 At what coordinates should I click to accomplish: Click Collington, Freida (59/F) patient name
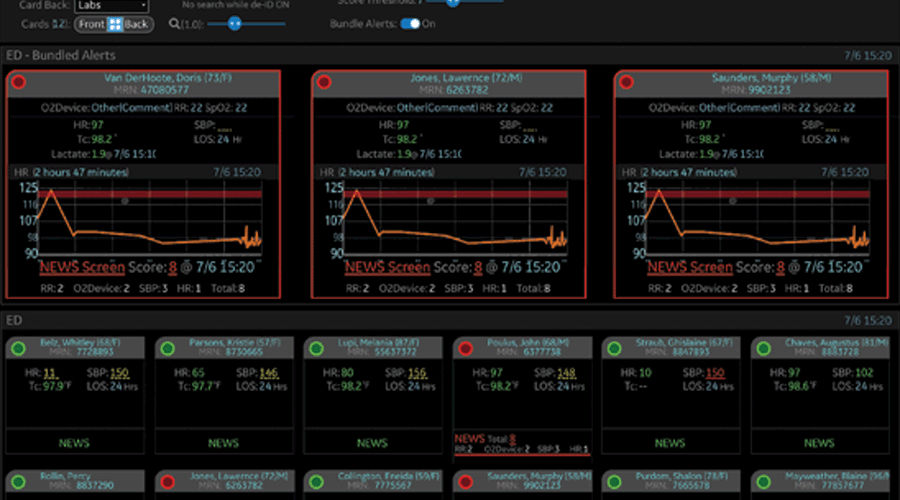click(x=389, y=476)
